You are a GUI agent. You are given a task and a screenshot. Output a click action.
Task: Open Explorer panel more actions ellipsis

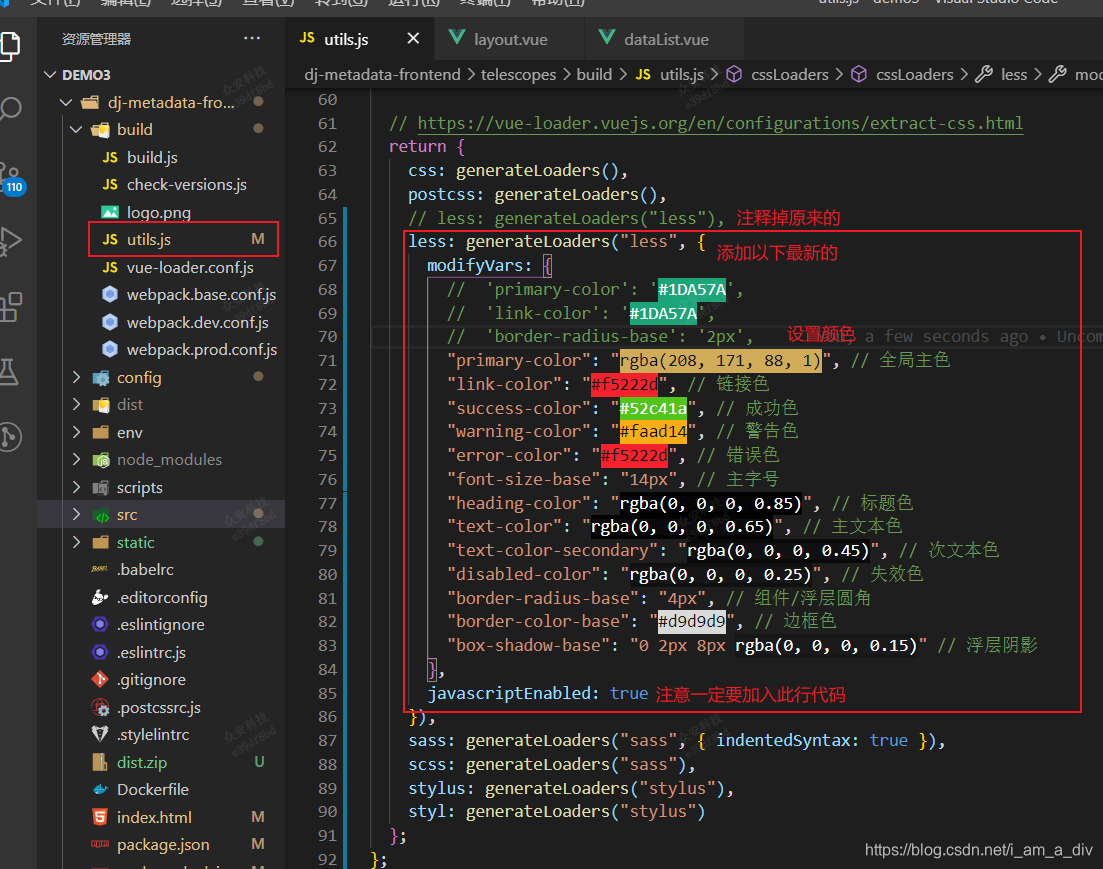252,38
